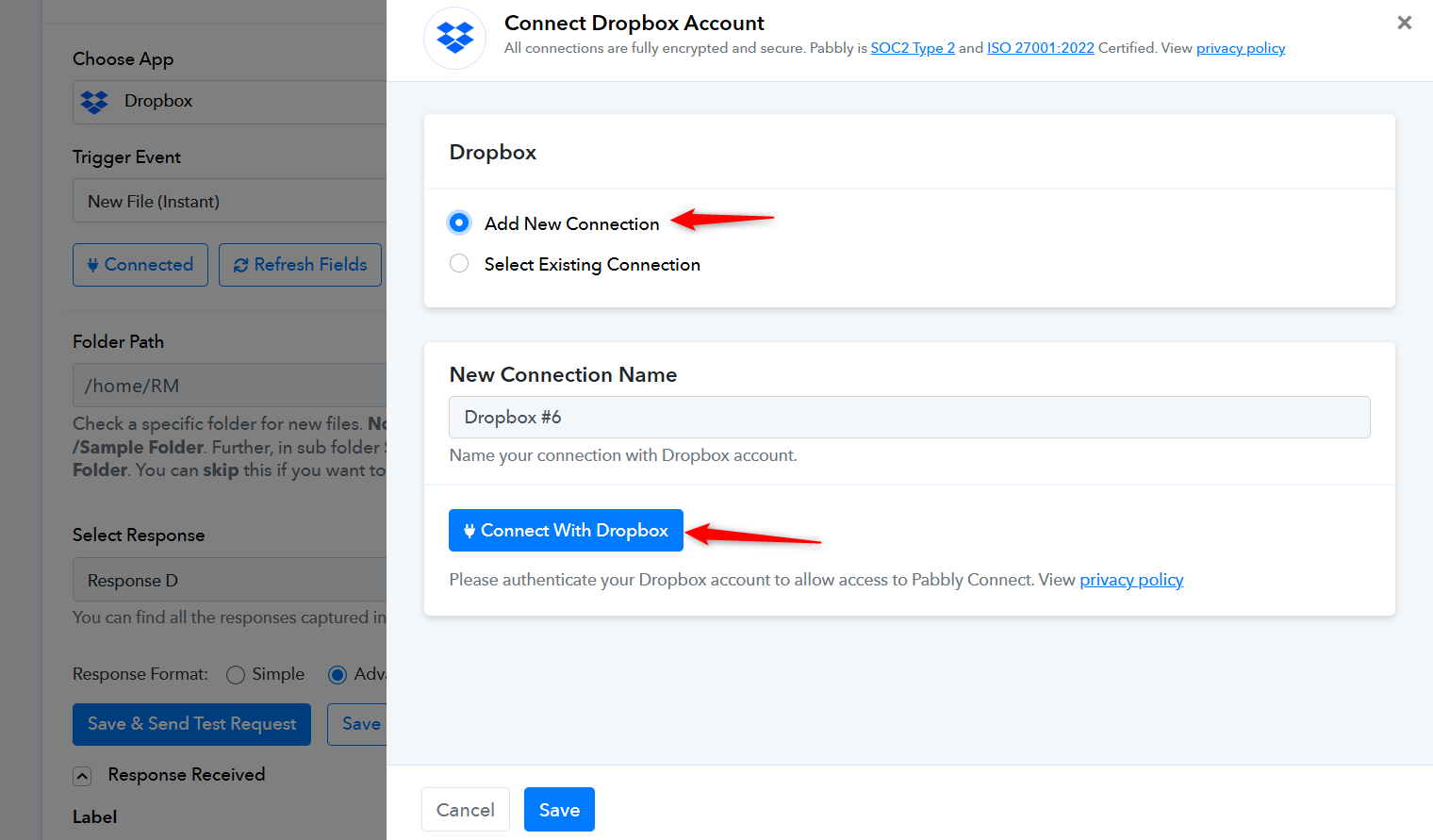Click the blue Save button in dialog
Image resolution: width=1433 pixels, height=840 pixels.
click(559, 810)
